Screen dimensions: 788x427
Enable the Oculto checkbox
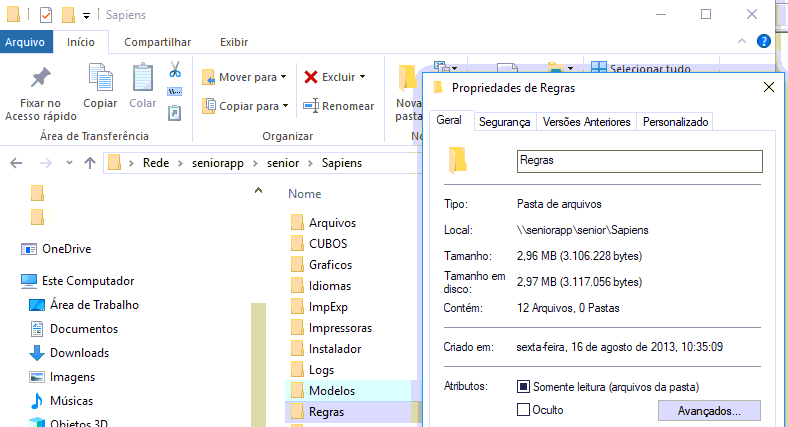click(523, 409)
